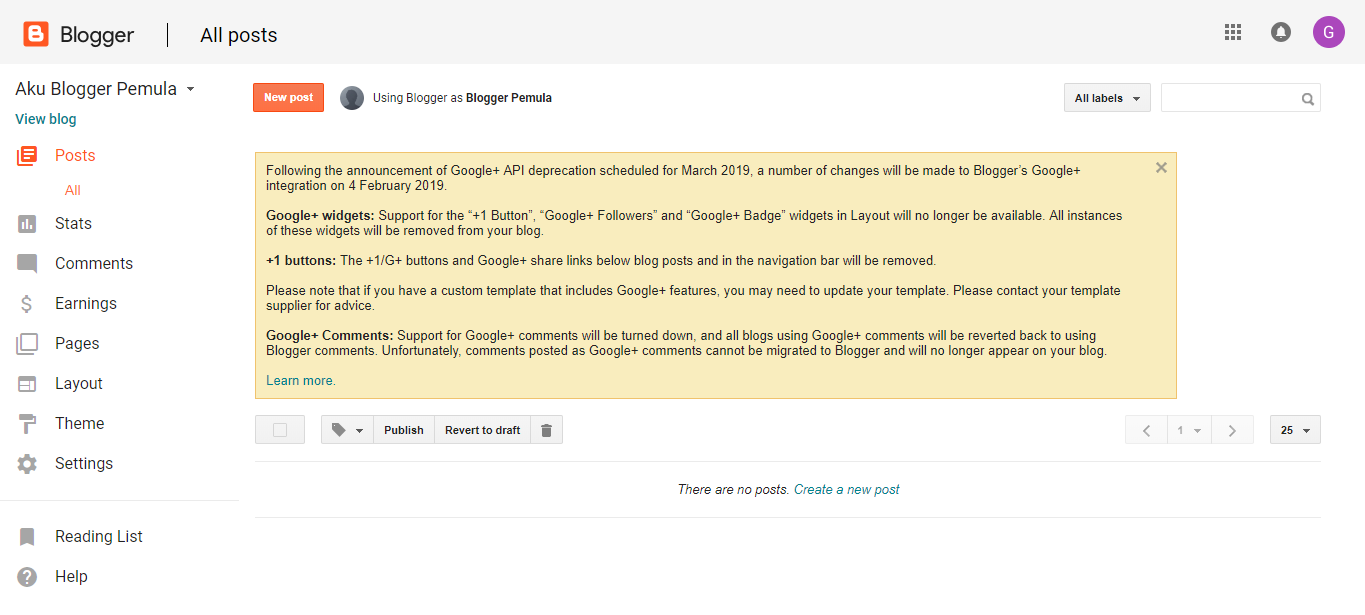Click the search magnifier icon

tap(1307, 99)
